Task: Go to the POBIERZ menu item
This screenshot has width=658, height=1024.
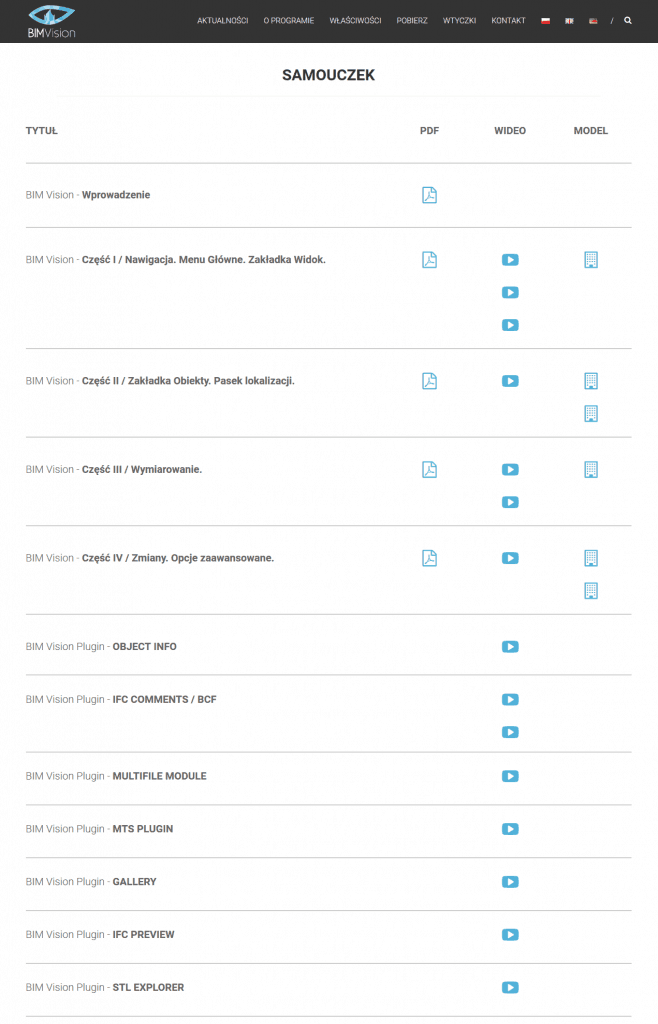Action: pyautogui.click(x=412, y=20)
